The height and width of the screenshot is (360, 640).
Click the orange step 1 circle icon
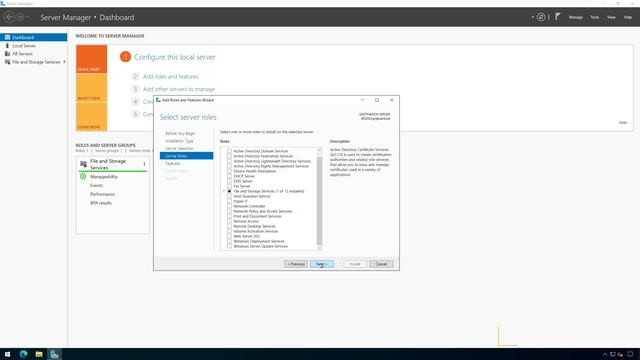[125, 57]
